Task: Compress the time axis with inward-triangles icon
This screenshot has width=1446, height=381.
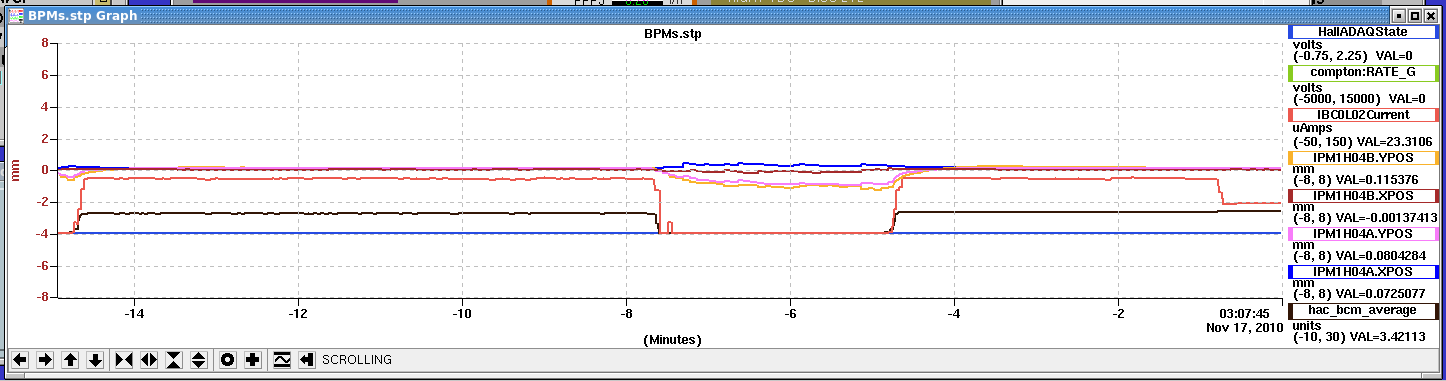Action: [124, 360]
